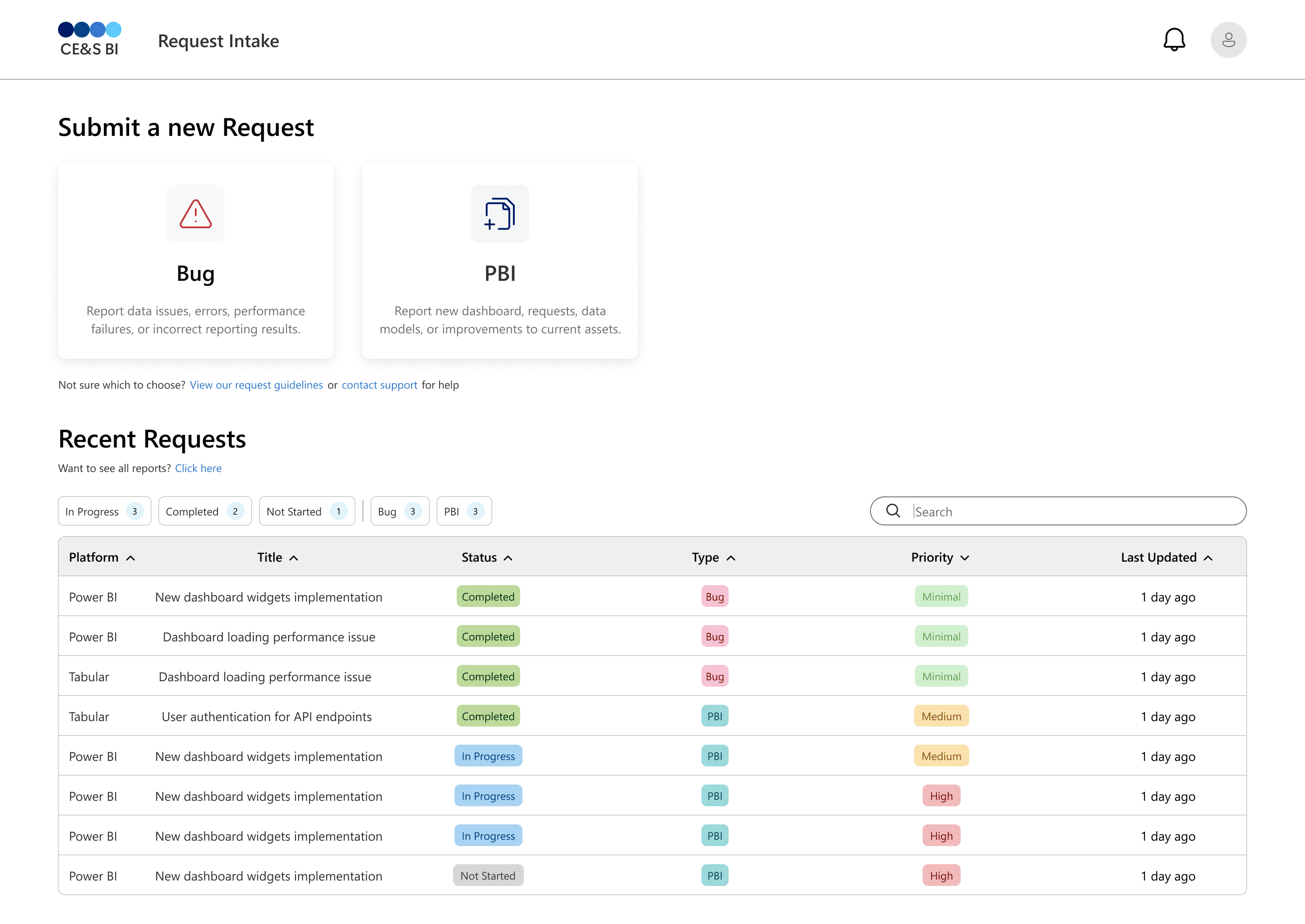
Task: Click the Tabular Dashboard loading performance issue title
Action: (265, 677)
